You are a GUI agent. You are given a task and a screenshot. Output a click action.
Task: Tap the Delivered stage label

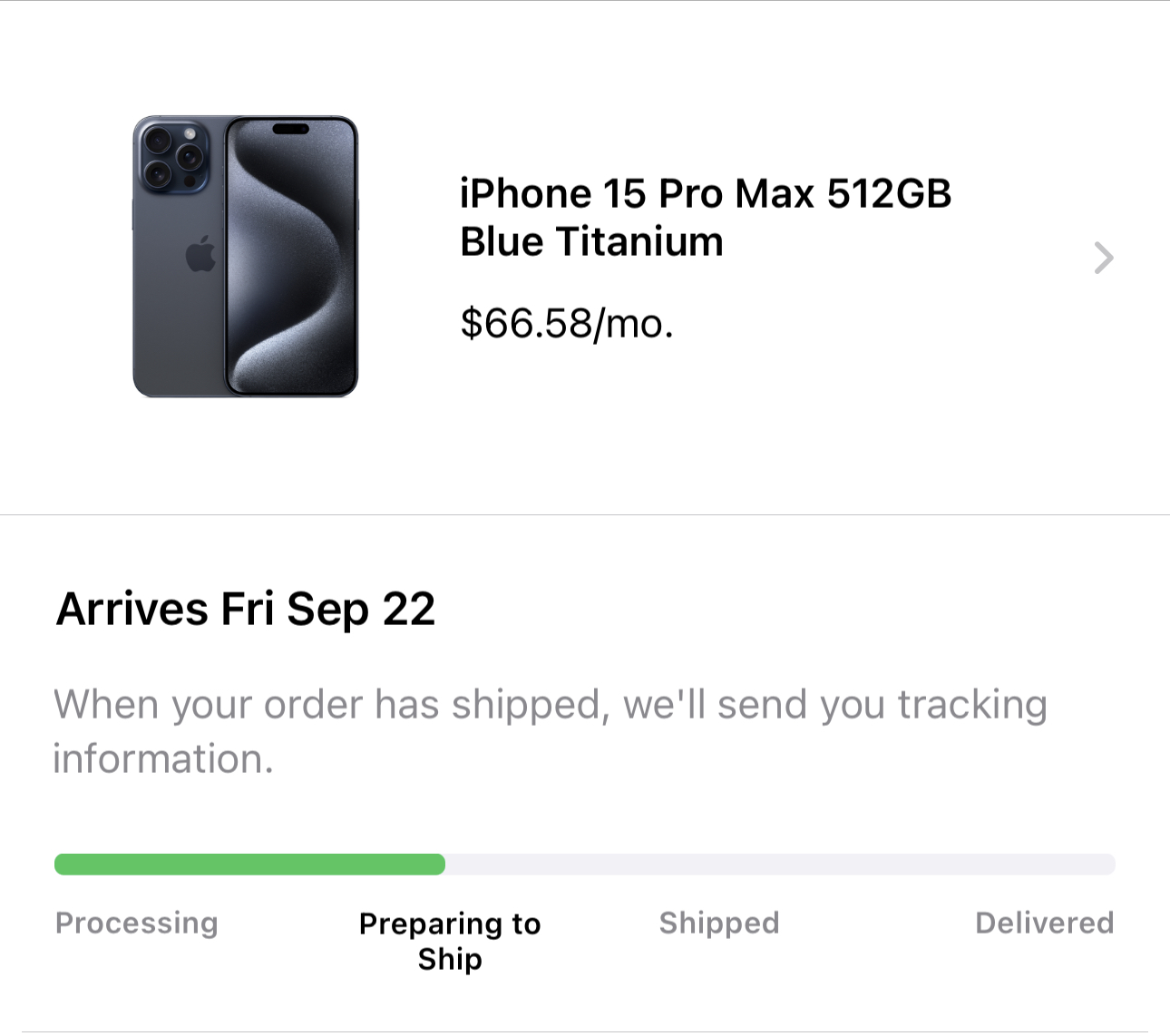click(x=1044, y=923)
